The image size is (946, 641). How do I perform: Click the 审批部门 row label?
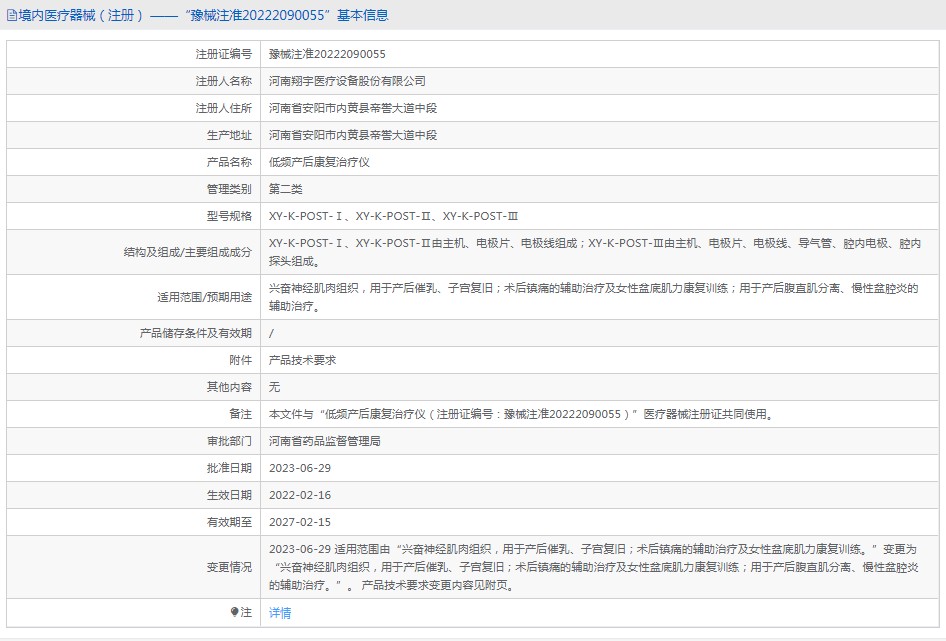229,441
